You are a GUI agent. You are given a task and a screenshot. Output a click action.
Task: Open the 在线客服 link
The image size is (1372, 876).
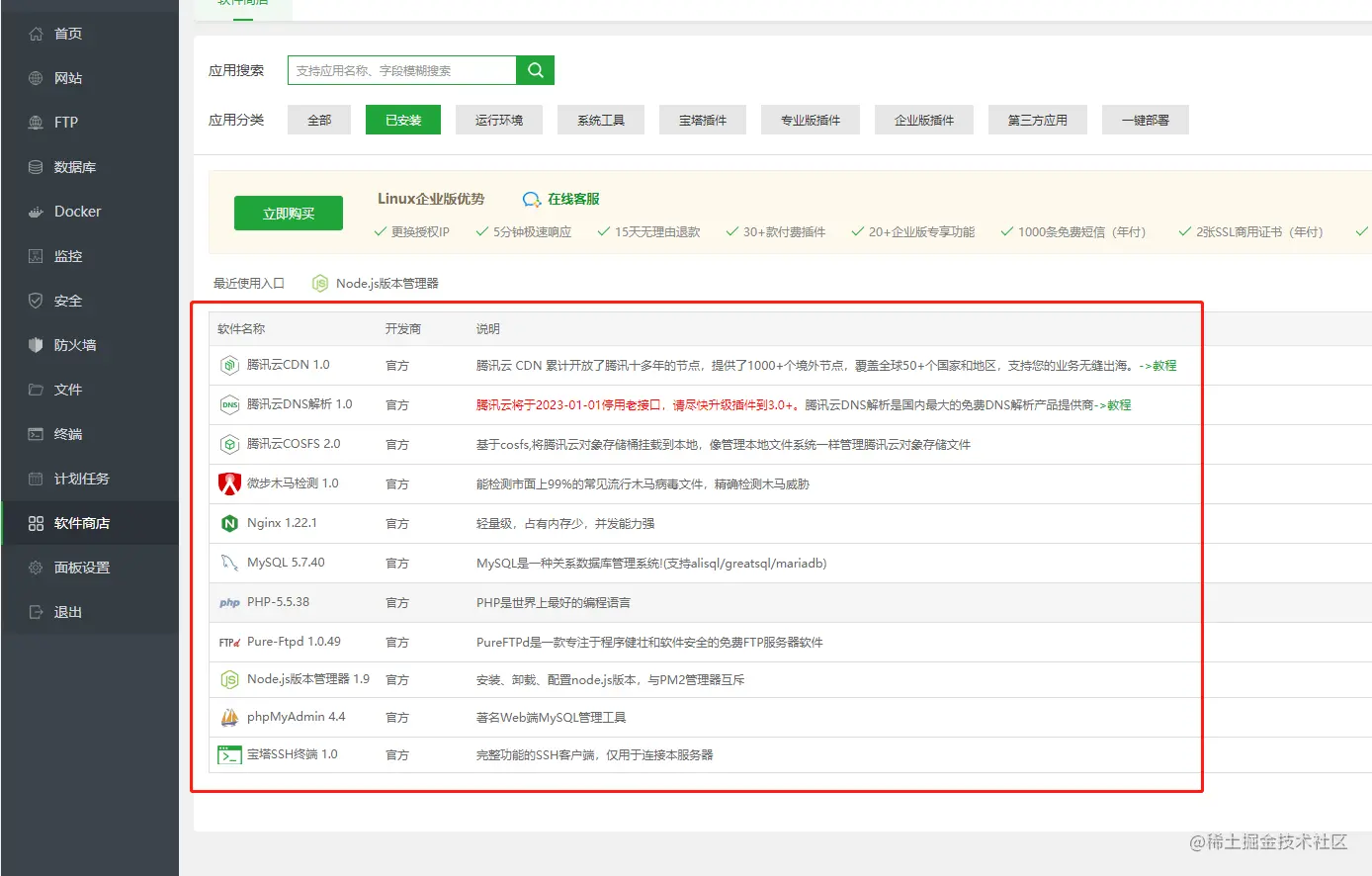pyautogui.click(x=573, y=199)
